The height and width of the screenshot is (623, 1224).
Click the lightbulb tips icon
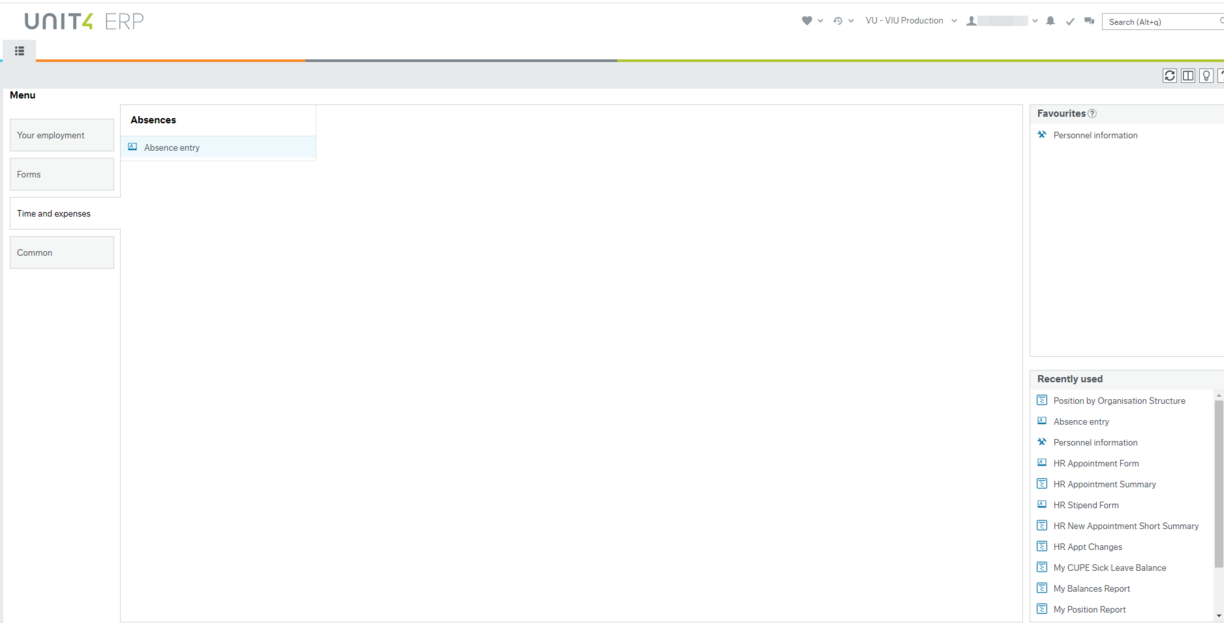(x=1206, y=76)
